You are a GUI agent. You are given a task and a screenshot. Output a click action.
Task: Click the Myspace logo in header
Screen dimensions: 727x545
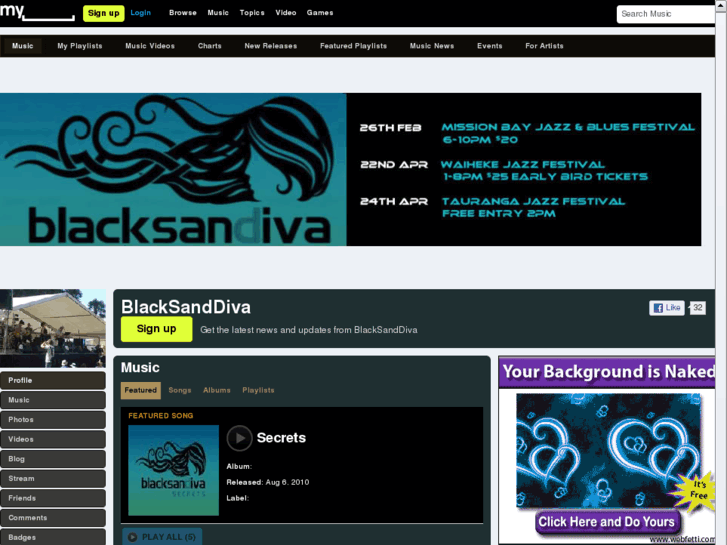click(x=37, y=13)
